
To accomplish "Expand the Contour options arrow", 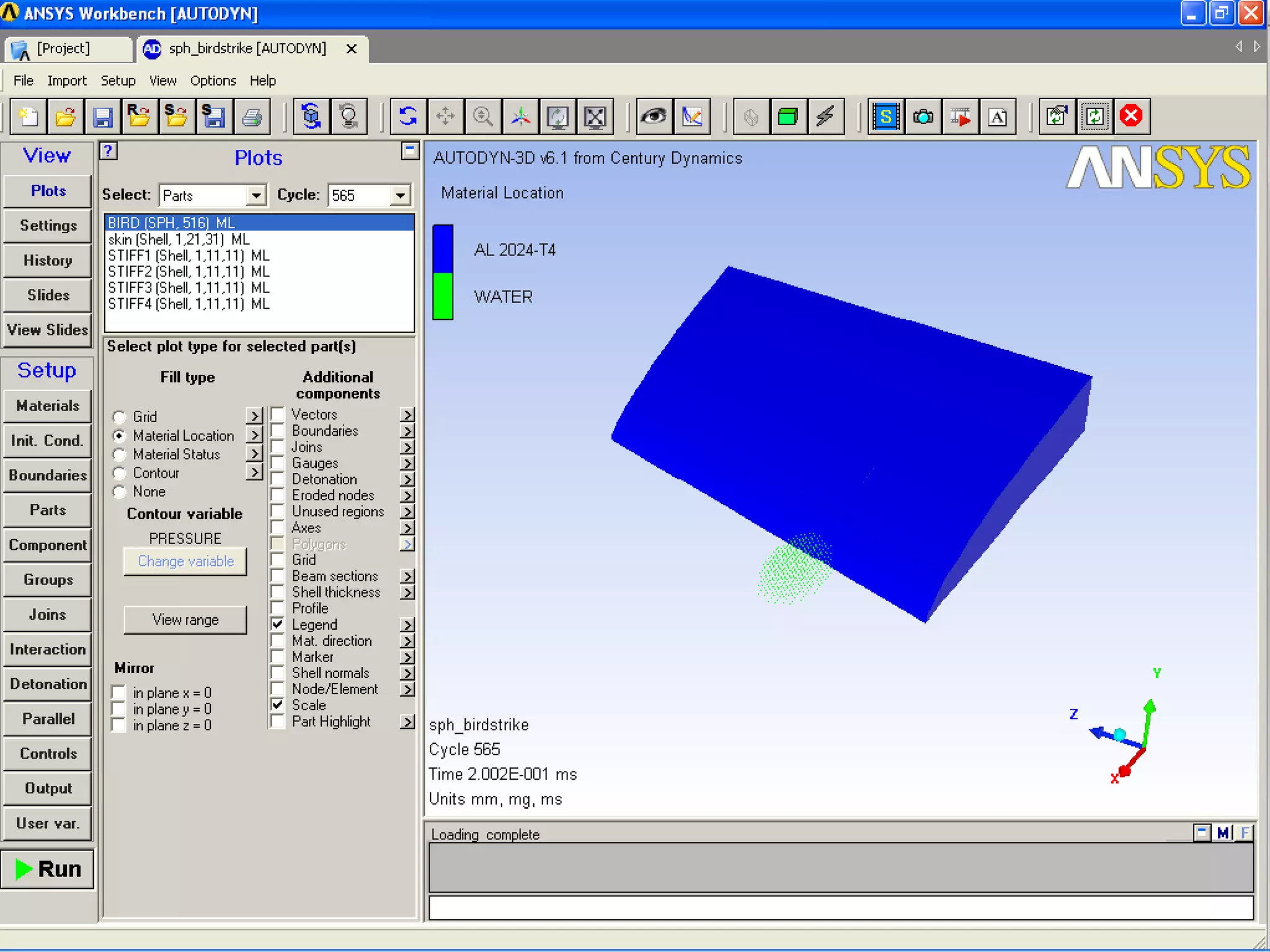I will (254, 472).
